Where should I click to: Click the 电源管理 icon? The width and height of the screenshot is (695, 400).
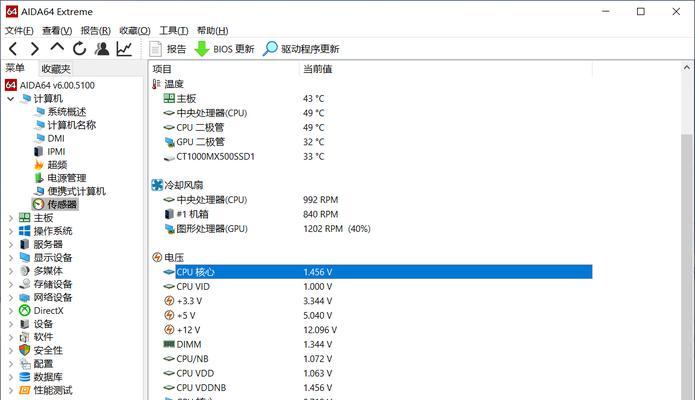pyautogui.click(x=39, y=178)
